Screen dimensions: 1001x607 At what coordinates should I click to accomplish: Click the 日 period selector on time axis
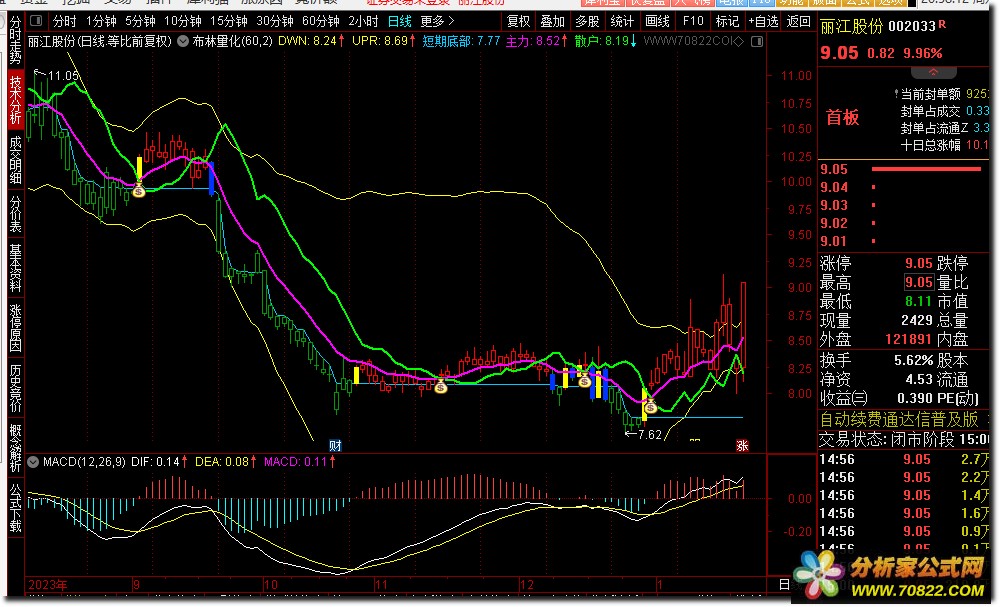(783, 584)
